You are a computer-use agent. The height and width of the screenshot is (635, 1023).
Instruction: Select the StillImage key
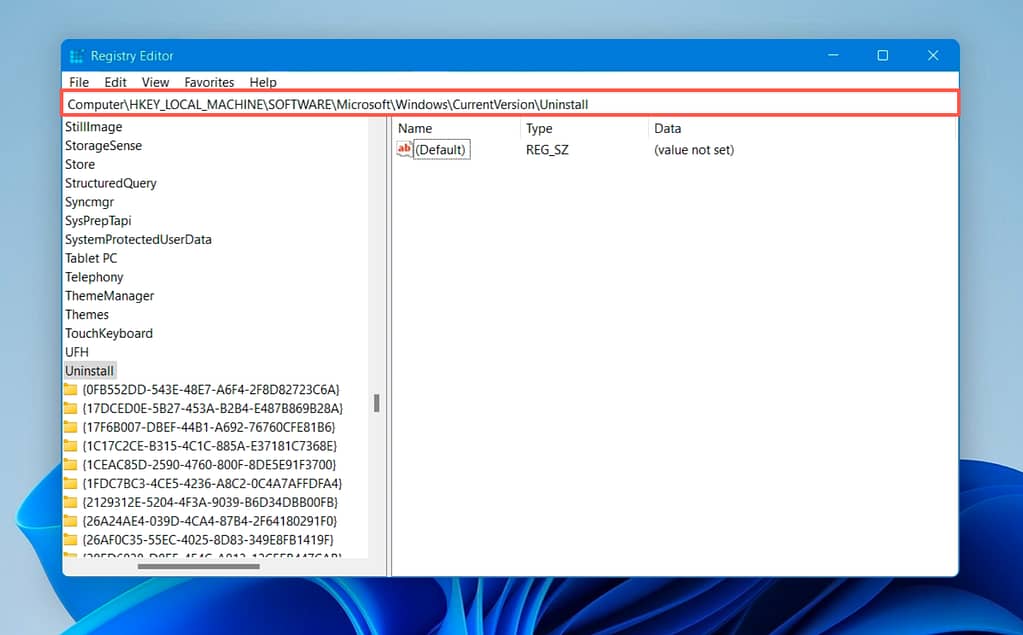coord(93,127)
